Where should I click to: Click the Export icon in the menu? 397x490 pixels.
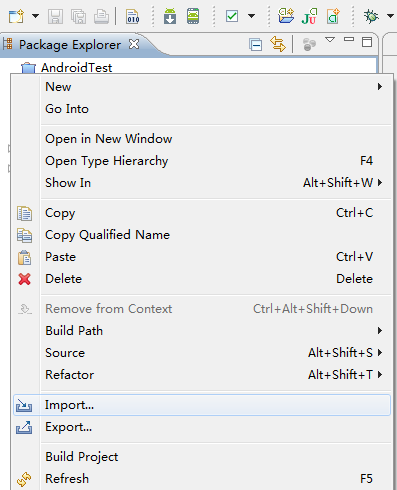click(x=24, y=427)
